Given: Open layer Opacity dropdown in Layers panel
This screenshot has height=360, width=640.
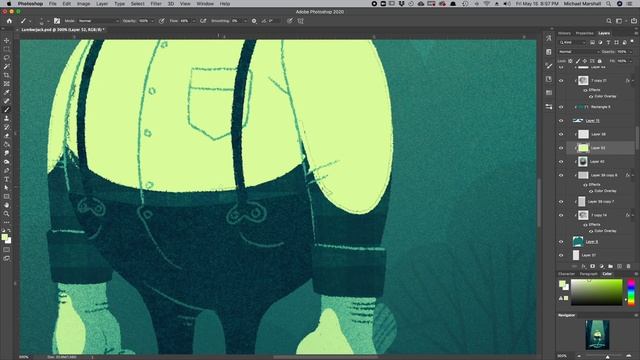Looking at the screenshot, I should (630, 52).
